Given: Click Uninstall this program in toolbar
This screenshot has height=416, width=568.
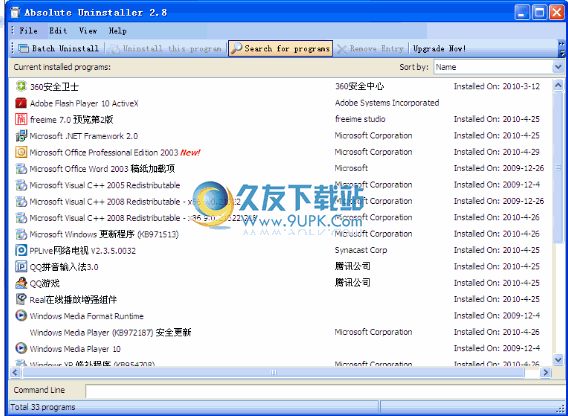Looking at the screenshot, I should 165,49.
